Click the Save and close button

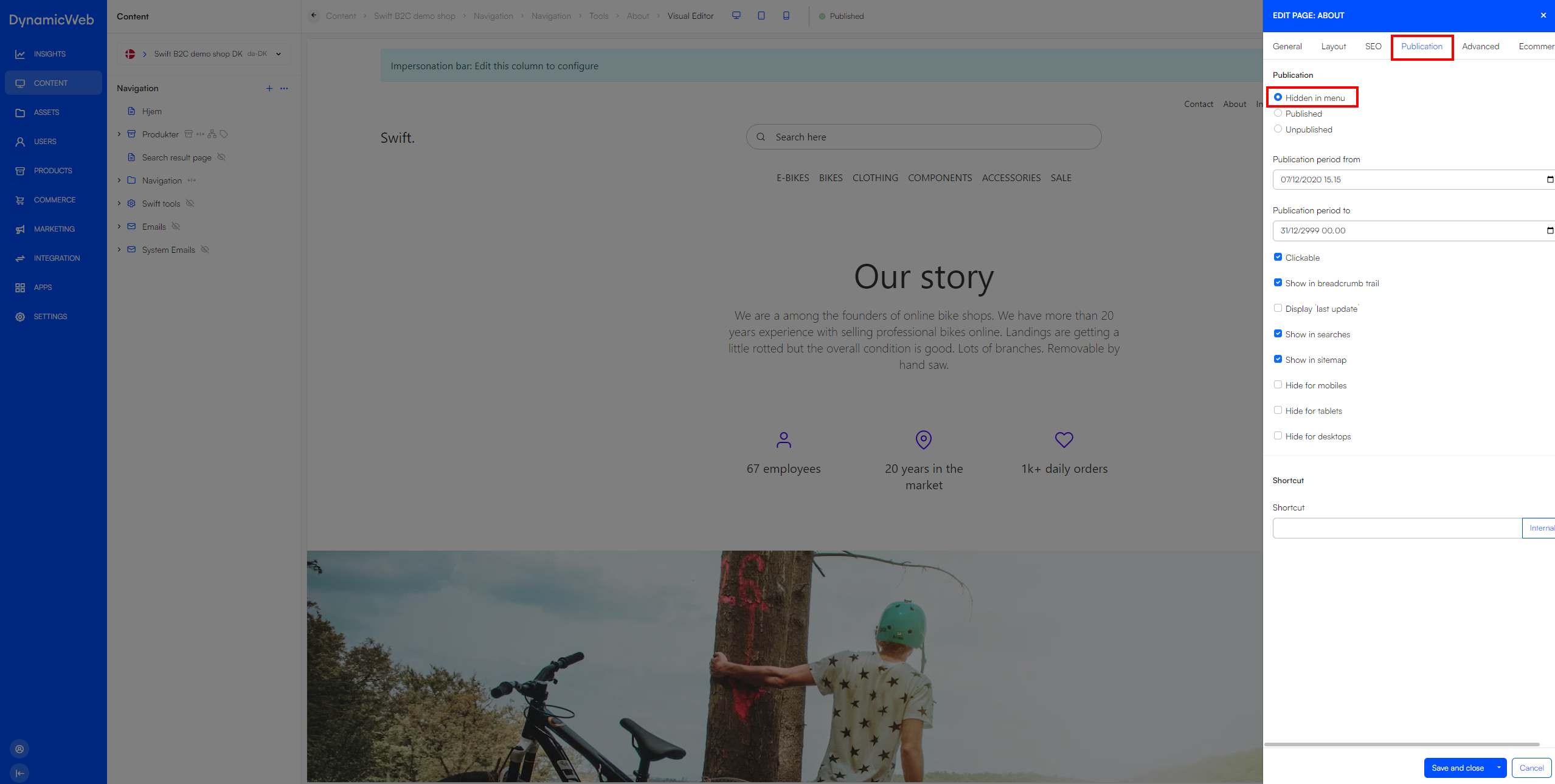click(x=1457, y=768)
